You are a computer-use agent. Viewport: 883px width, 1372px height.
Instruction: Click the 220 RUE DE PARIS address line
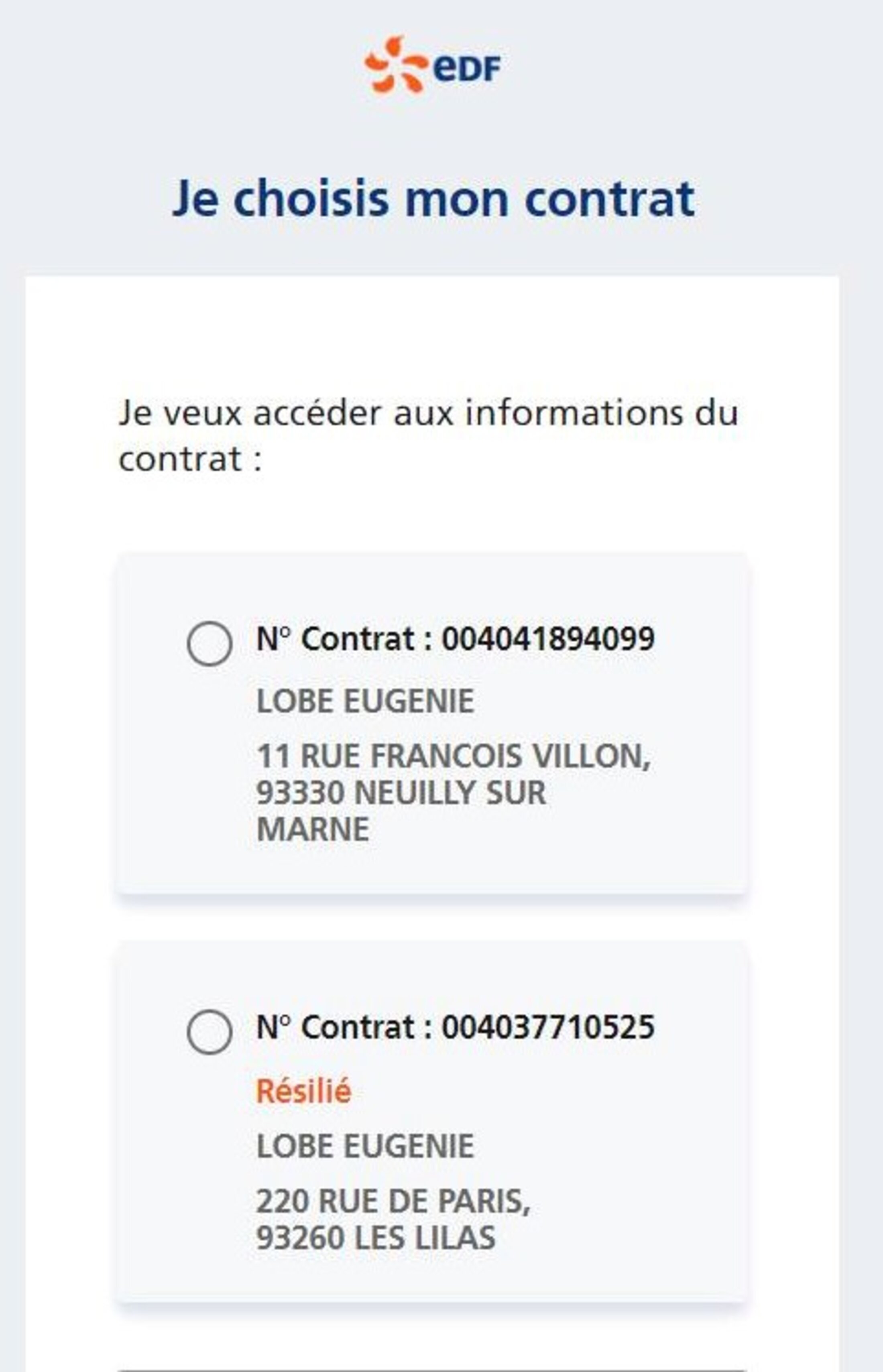coord(393,1201)
